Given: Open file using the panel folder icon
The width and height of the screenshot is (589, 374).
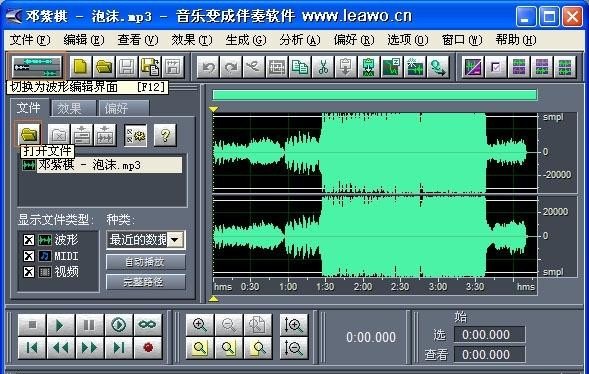Looking at the screenshot, I should pyautogui.click(x=29, y=134).
